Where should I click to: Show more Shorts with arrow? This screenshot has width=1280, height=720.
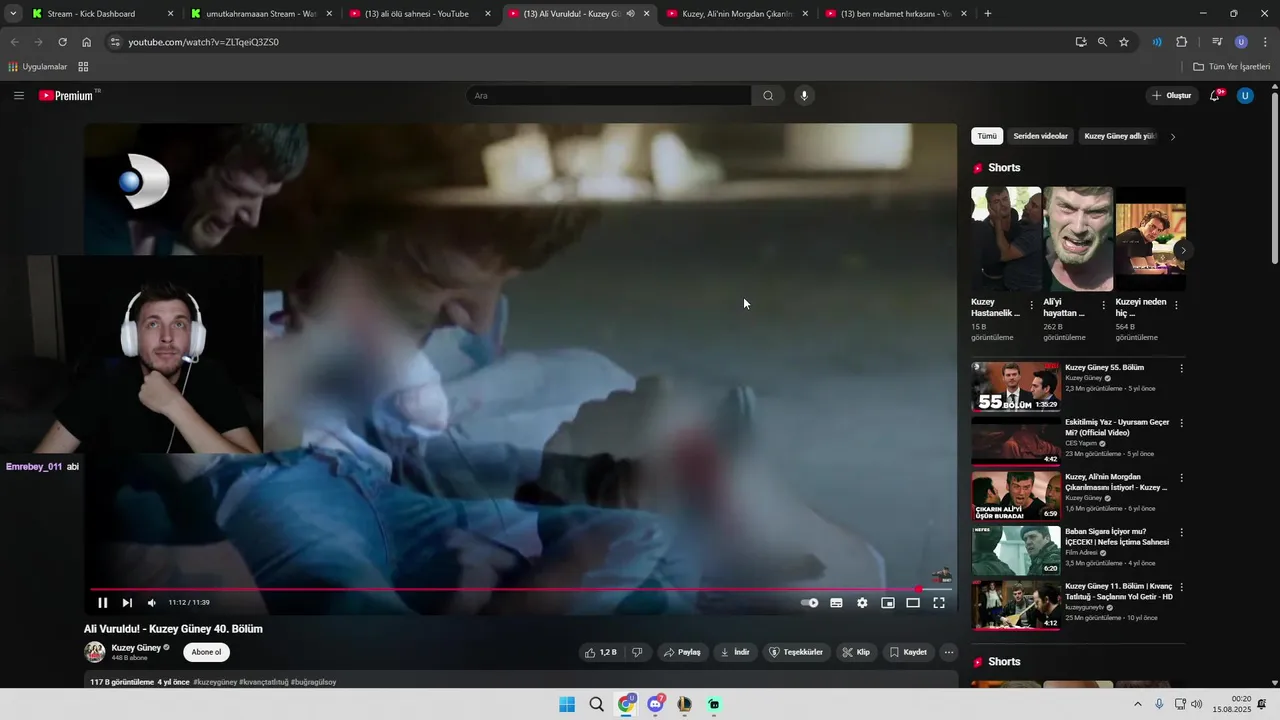pyautogui.click(x=1183, y=251)
